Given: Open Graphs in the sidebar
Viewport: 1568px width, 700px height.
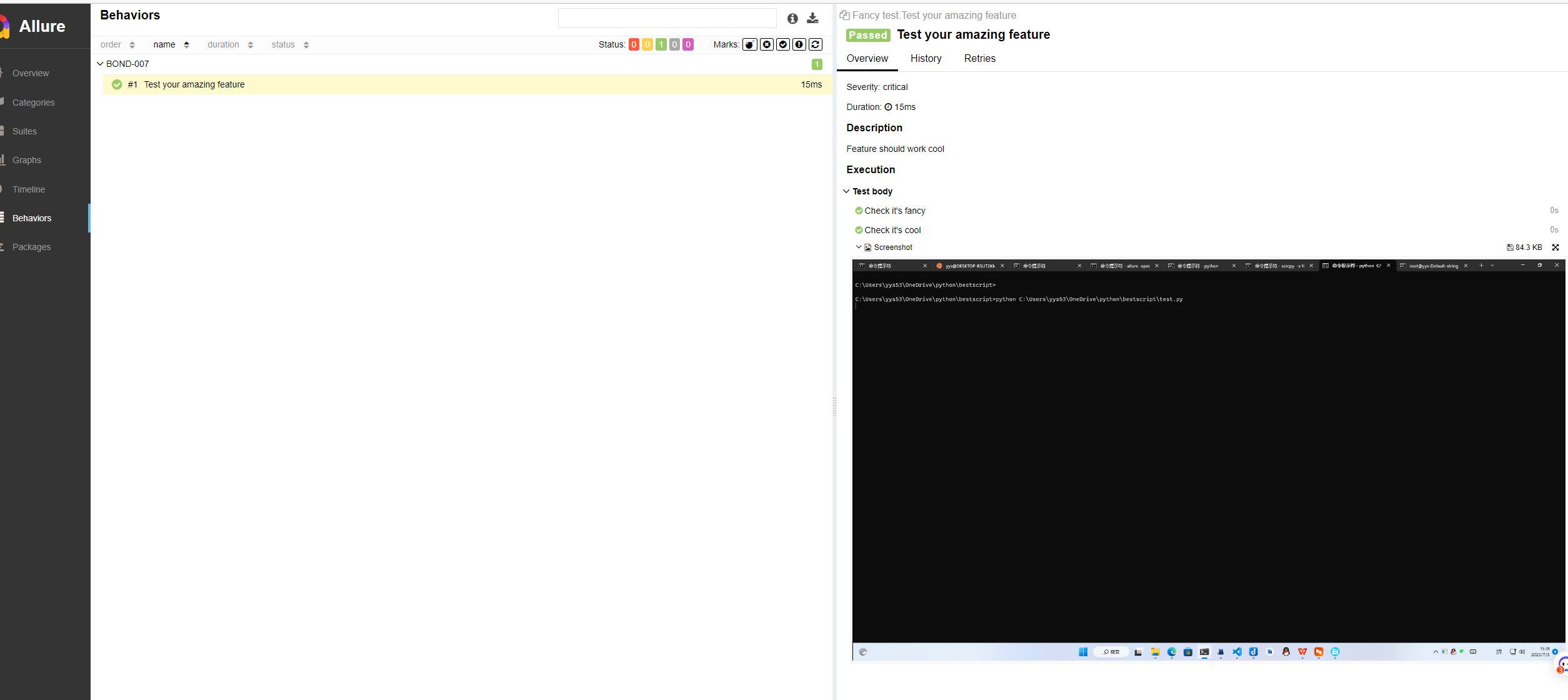Looking at the screenshot, I should tap(27, 160).
